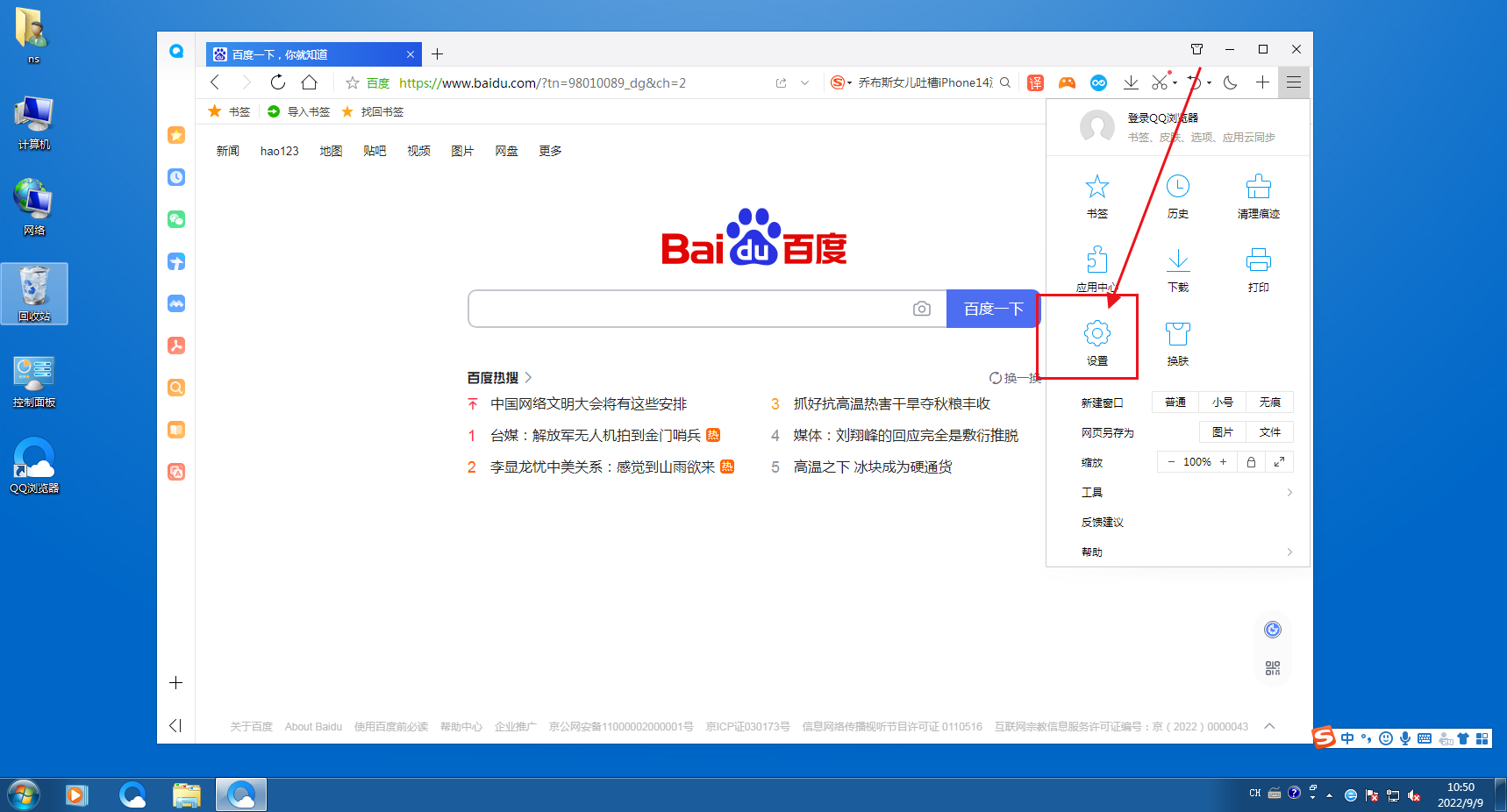This screenshot has width=1507, height=812.
Task: Open the skin change (换肤) icon
Action: click(x=1177, y=333)
